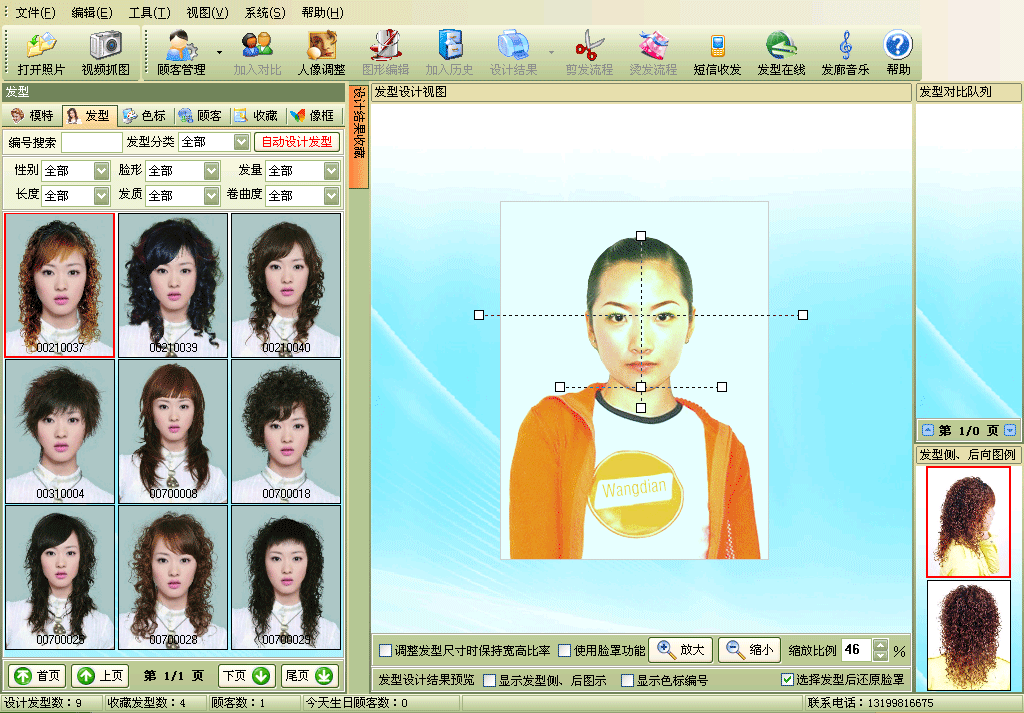Expand the 卷曲度 curl level dropdown
The height and width of the screenshot is (713, 1024).
tap(331, 196)
